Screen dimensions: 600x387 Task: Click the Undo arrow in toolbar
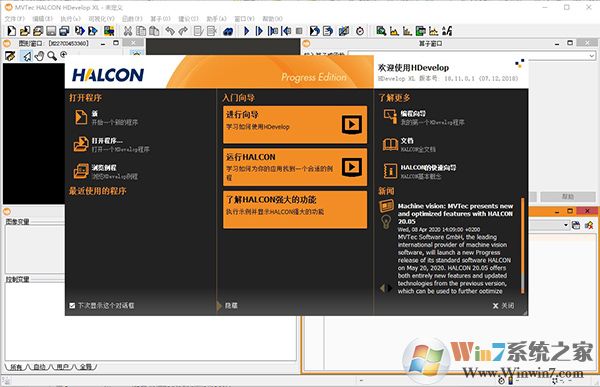point(170,31)
